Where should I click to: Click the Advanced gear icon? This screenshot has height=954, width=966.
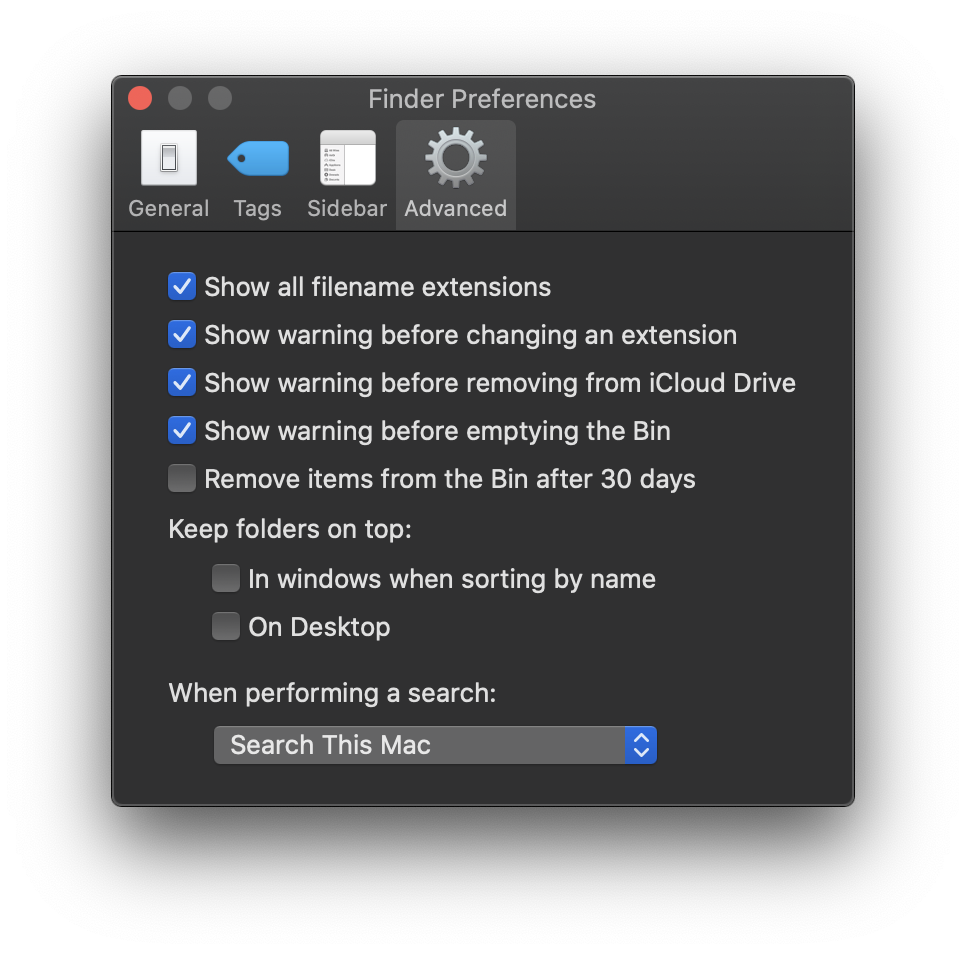tap(455, 158)
